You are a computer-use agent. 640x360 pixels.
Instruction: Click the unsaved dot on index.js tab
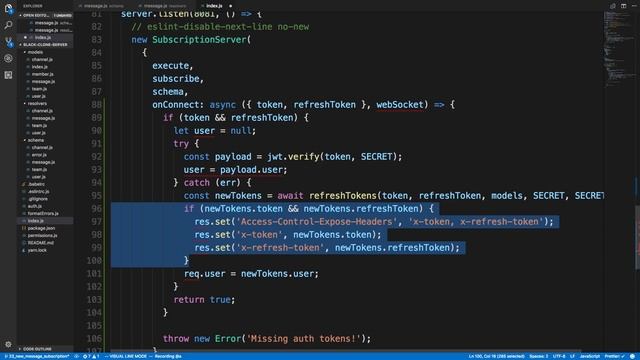click(x=230, y=6)
